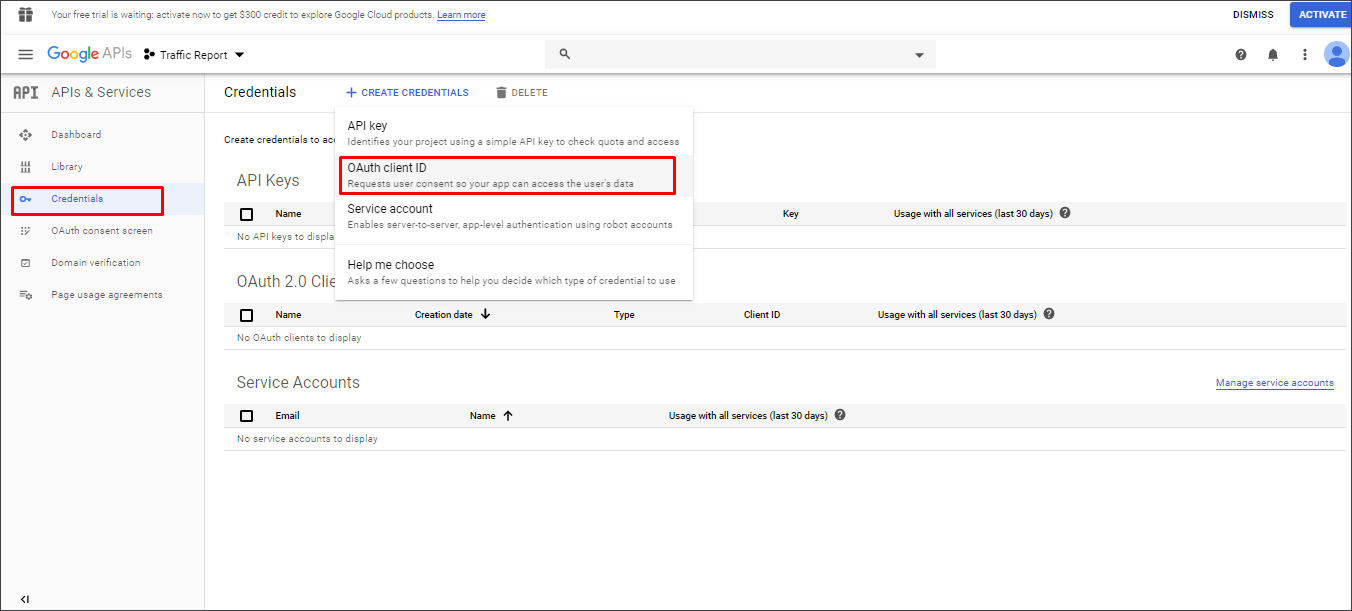Viewport: 1352px width, 611px height.
Task: Collapse the sidebar with the arrow icon
Action: (25, 599)
